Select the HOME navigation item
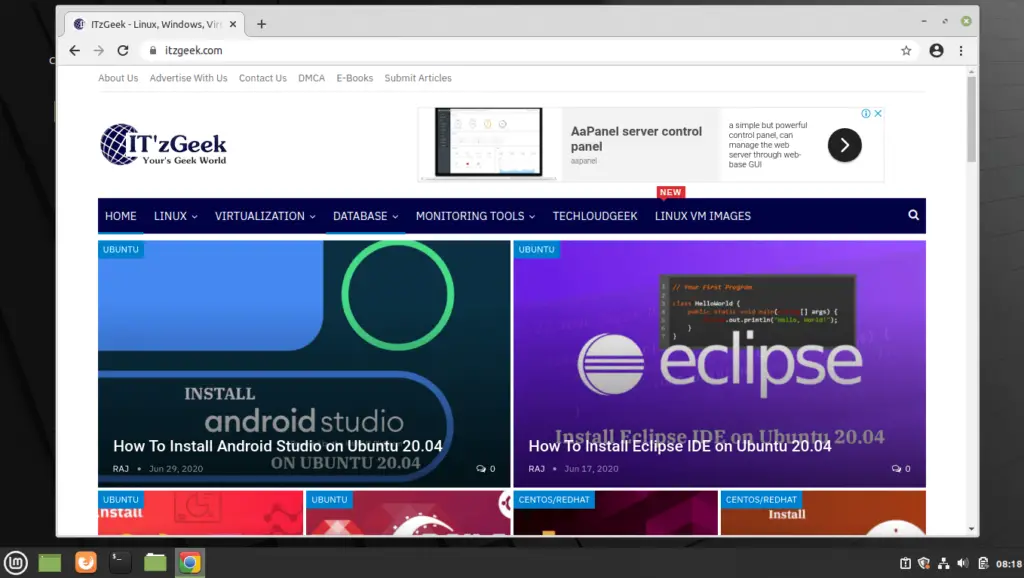Screen dimensions: 1024x578 pyautogui.click(x=121, y=216)
